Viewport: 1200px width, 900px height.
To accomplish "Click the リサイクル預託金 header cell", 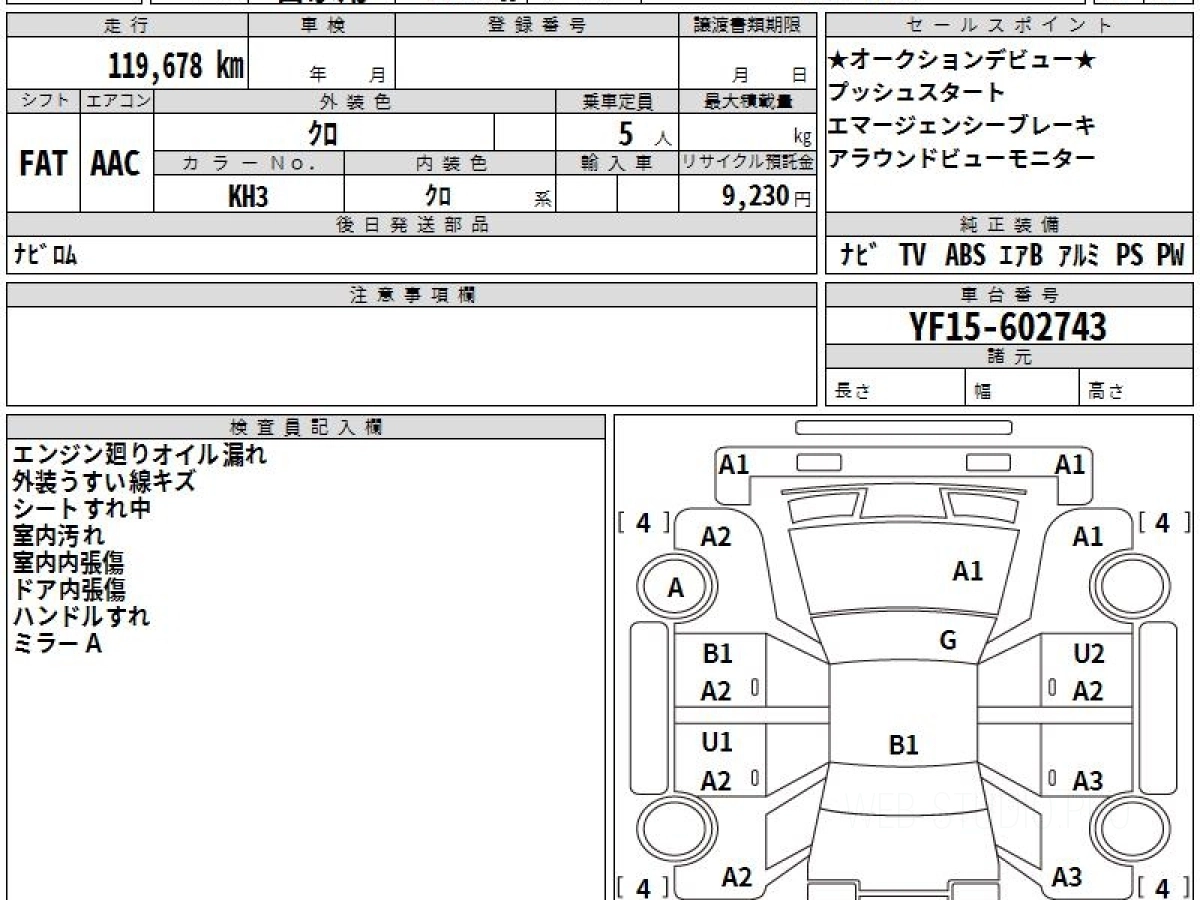I will point(747,163).
